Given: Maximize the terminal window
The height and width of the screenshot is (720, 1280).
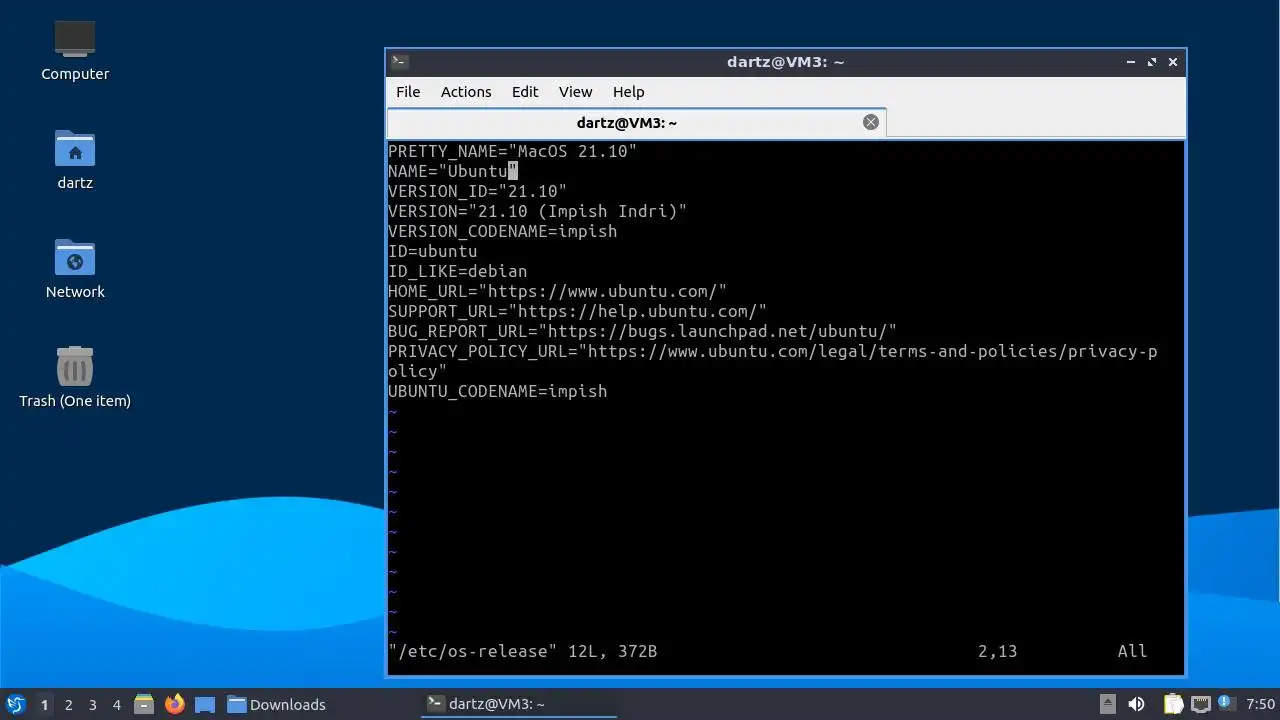Looking at the screenshot, I should [1152, 62].
